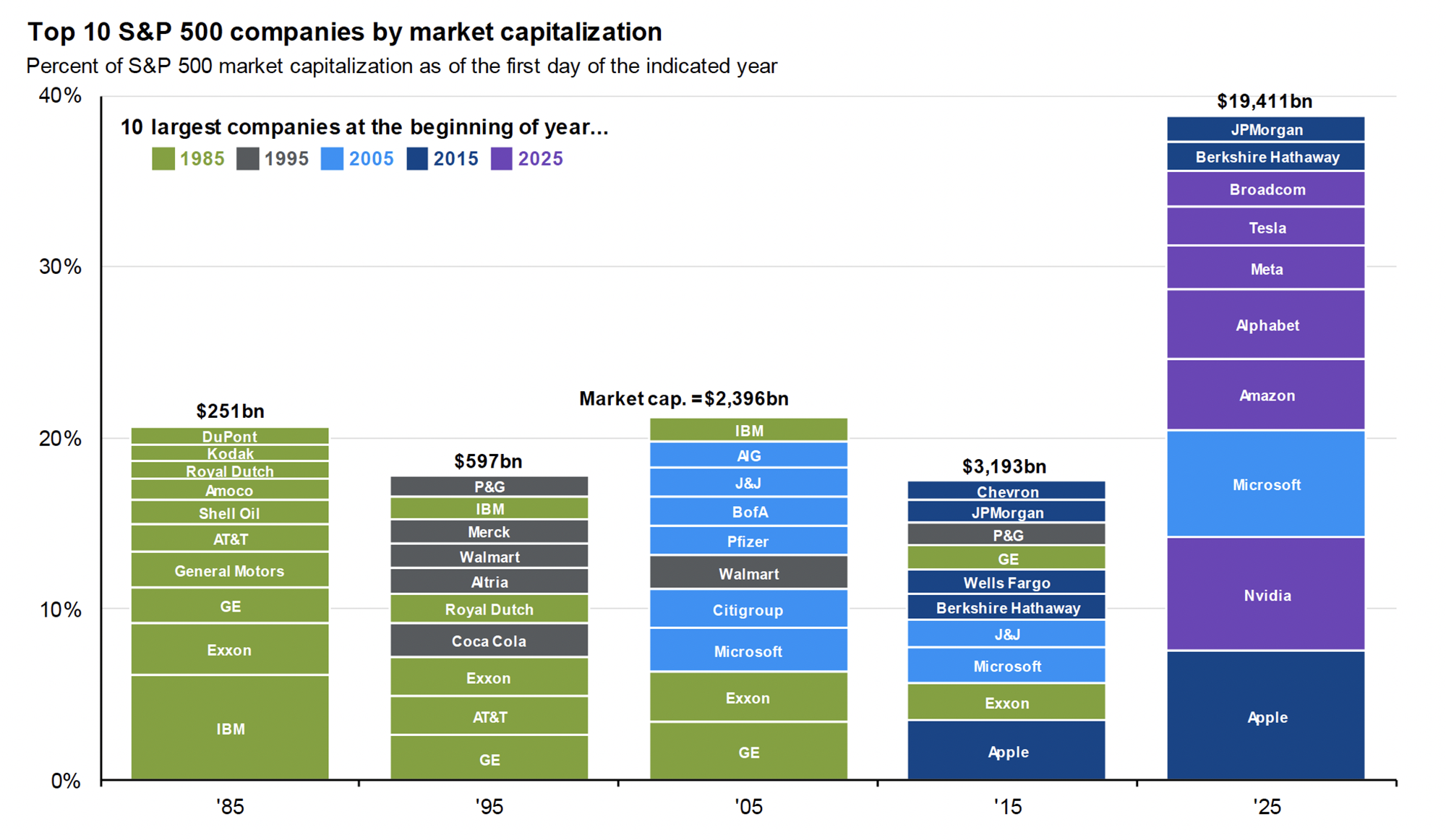Select the Nvidia segment in the '25 bar
Screen dimensions: 1446x840
click(x=1266, y=595)
